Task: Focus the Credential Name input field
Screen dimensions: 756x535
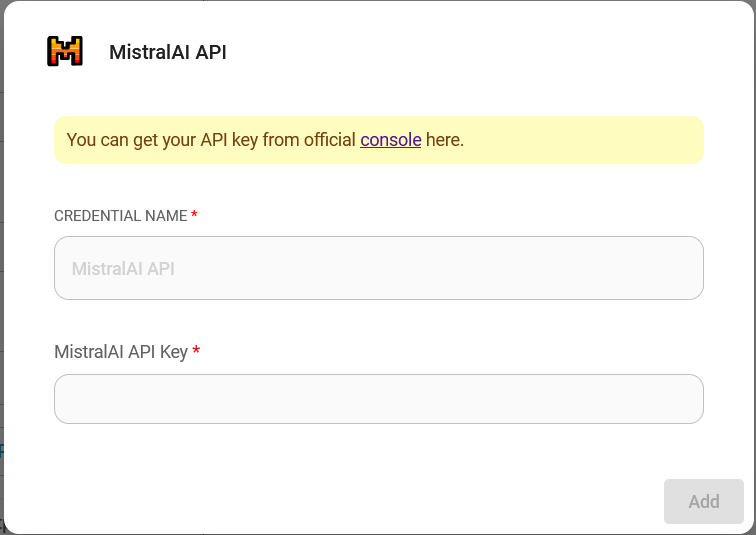Action: (378, 268)
